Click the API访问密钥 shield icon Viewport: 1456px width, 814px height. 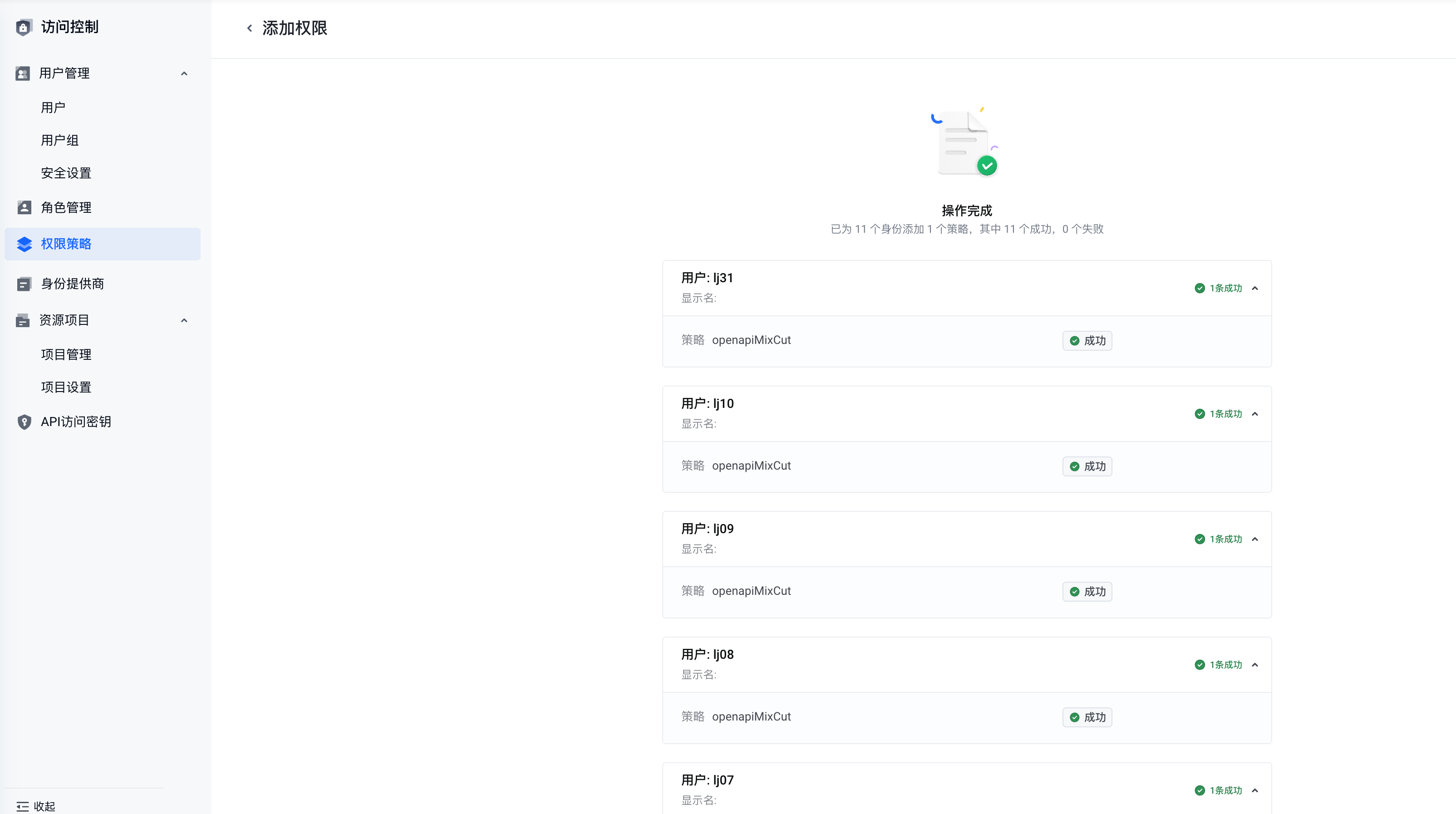(24, 422)
